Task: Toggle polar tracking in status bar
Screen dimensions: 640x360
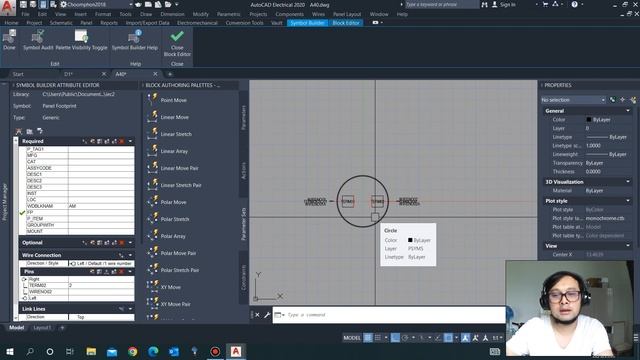Action: click(x=405, y=338)
